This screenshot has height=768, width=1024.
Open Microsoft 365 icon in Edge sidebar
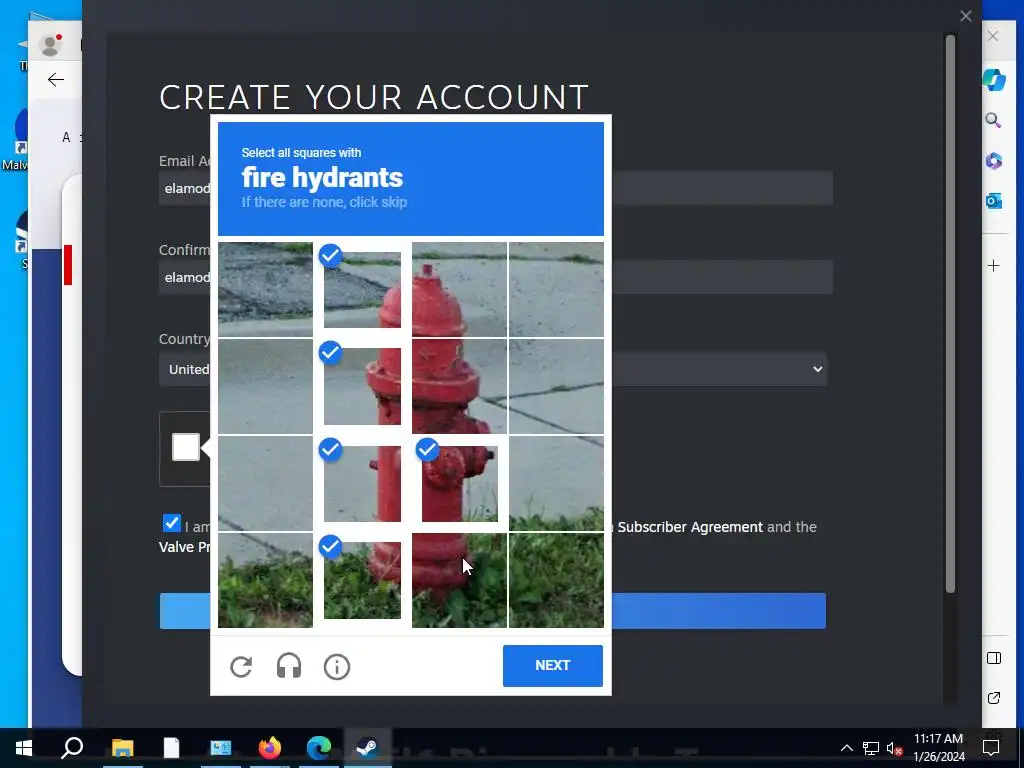994,161
